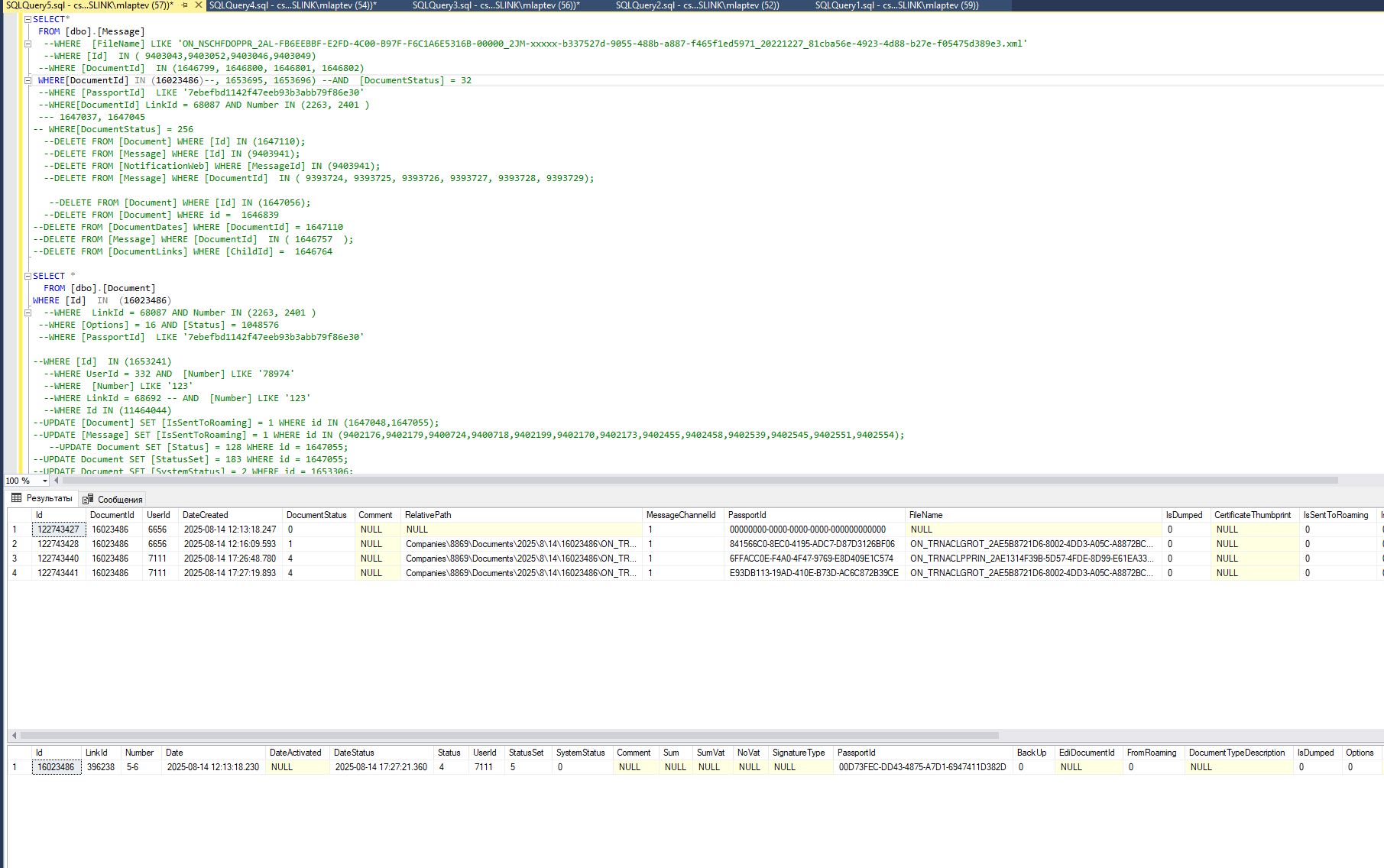Click the first result grid horizontal scrollbar
The width and height of the screenshot is (1384, 868).
tap(510, 735)
